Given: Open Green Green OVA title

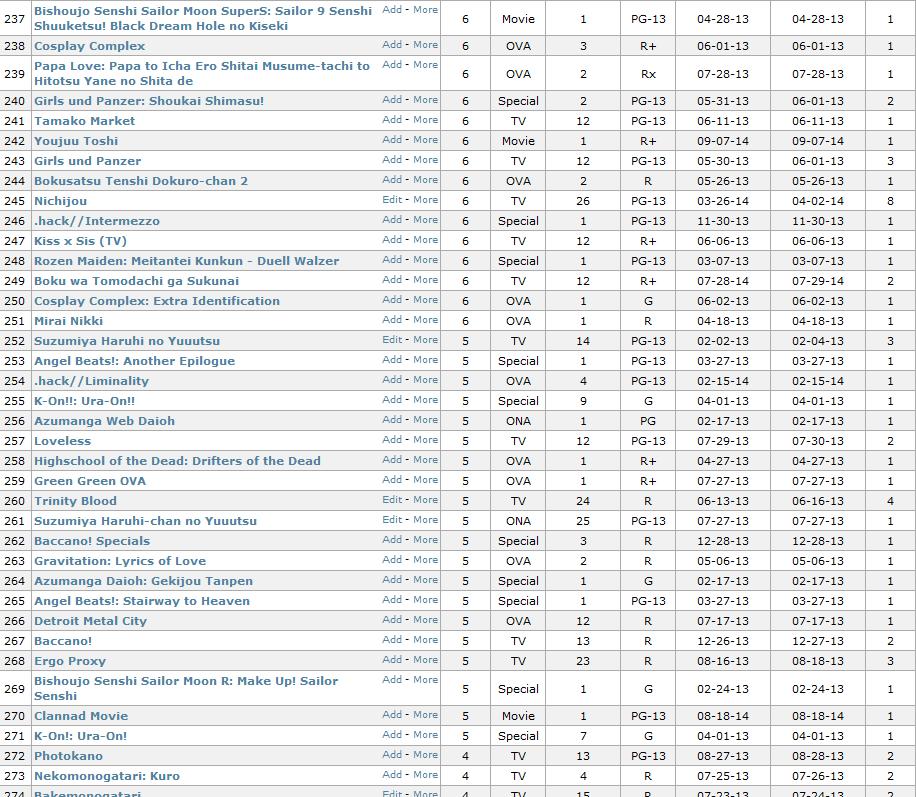Looking at the screenshot, I should click(x=90, y=481).
